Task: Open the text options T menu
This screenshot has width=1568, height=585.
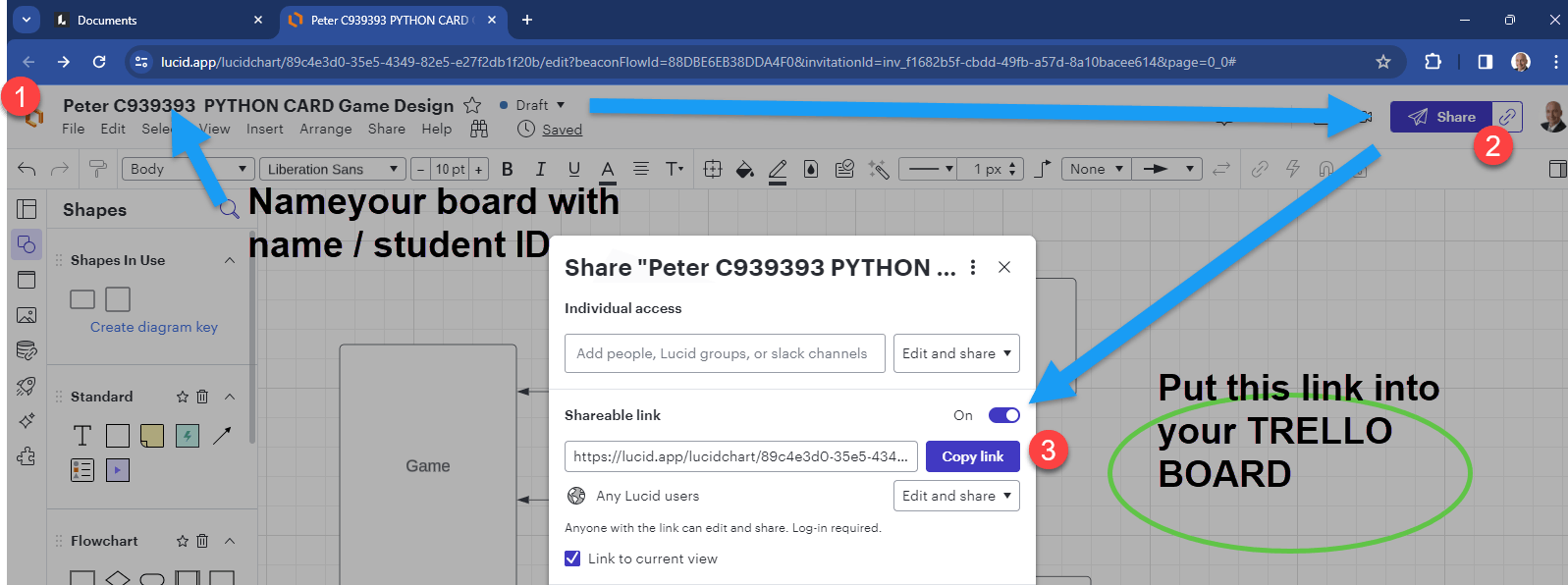Action: pyautogui.click(x=675, y=169)
